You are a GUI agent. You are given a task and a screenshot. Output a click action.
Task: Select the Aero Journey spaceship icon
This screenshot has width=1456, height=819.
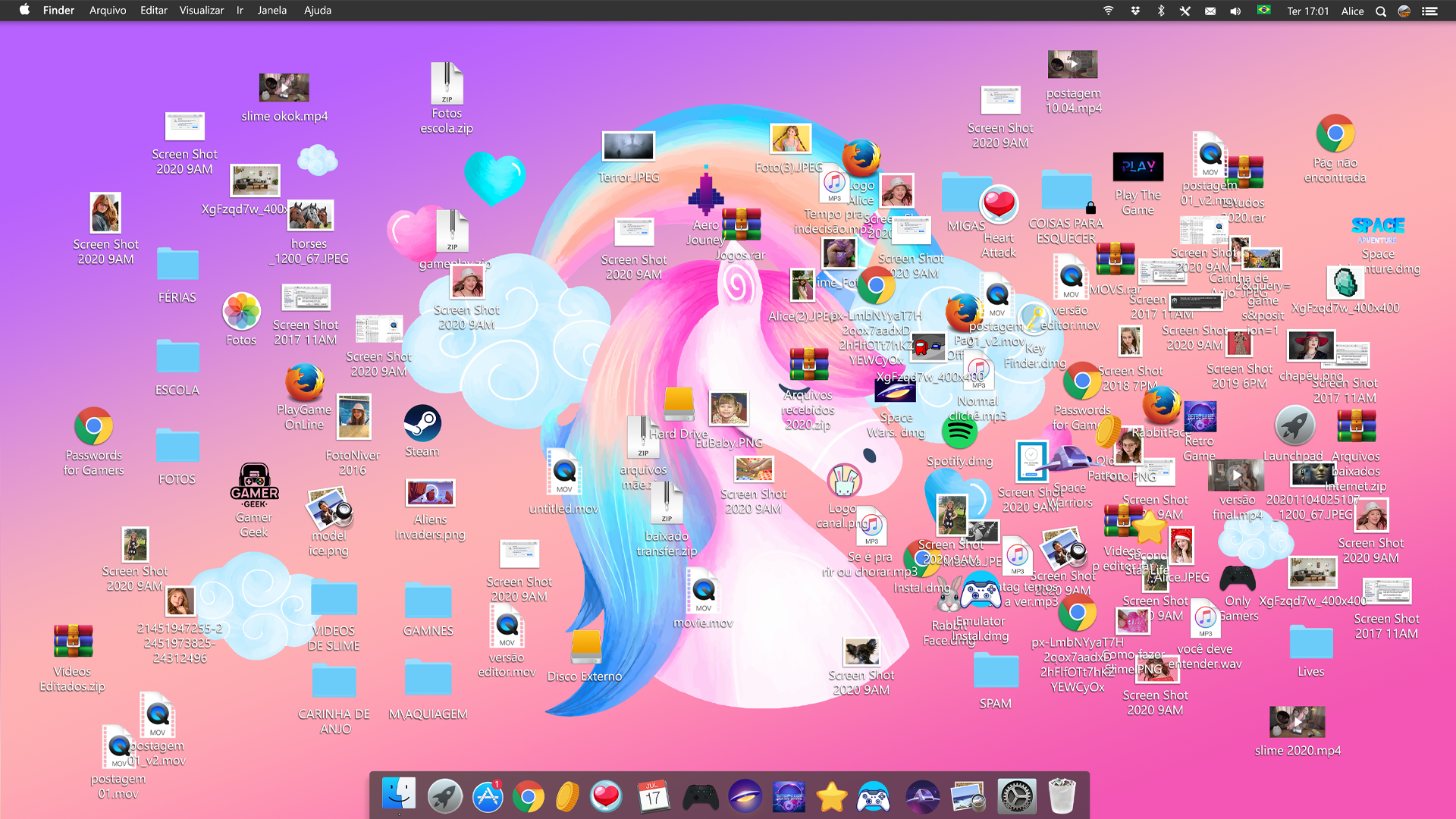(706, 190)
